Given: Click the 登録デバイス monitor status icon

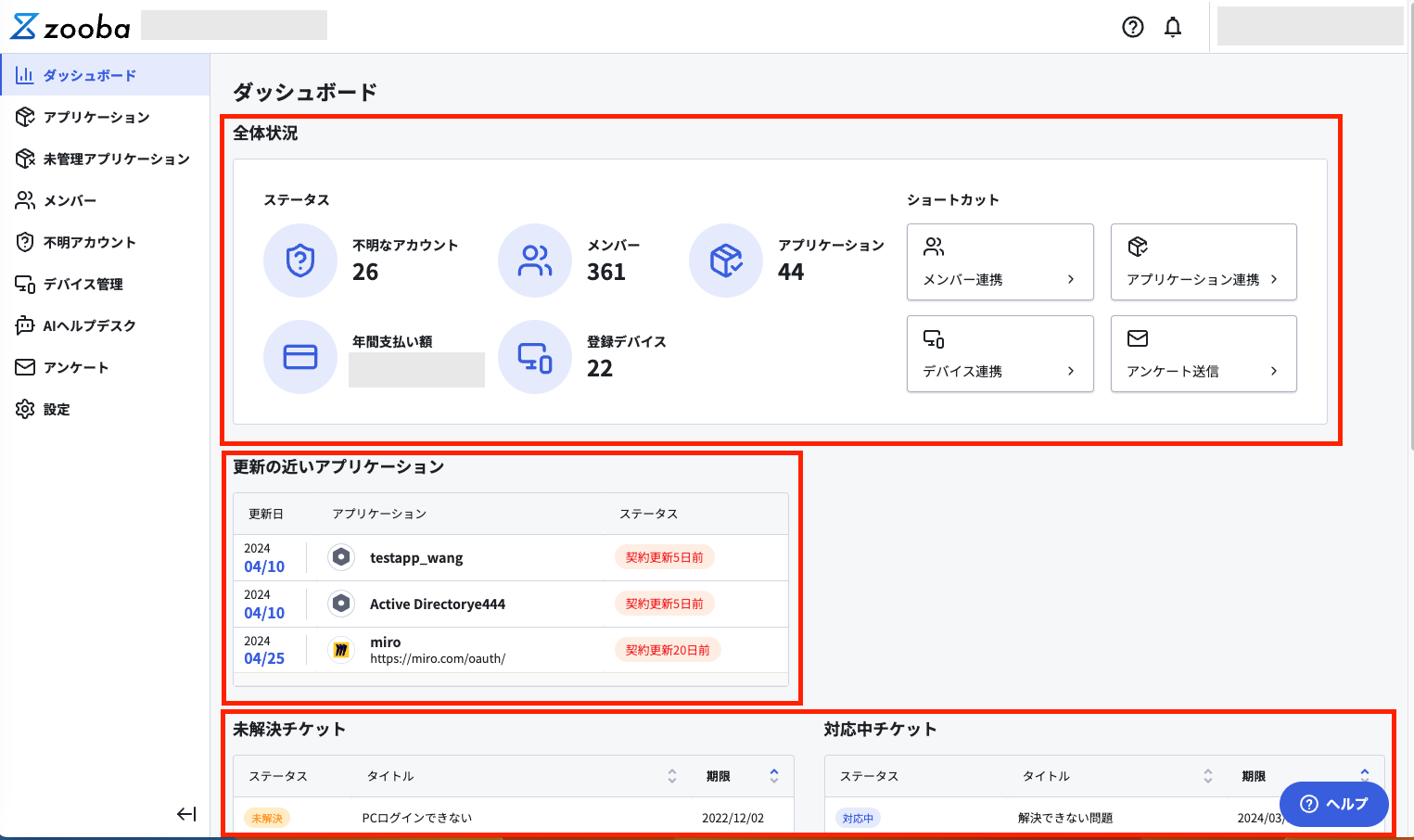Looking at the screenshot, I should click(535, 357).
